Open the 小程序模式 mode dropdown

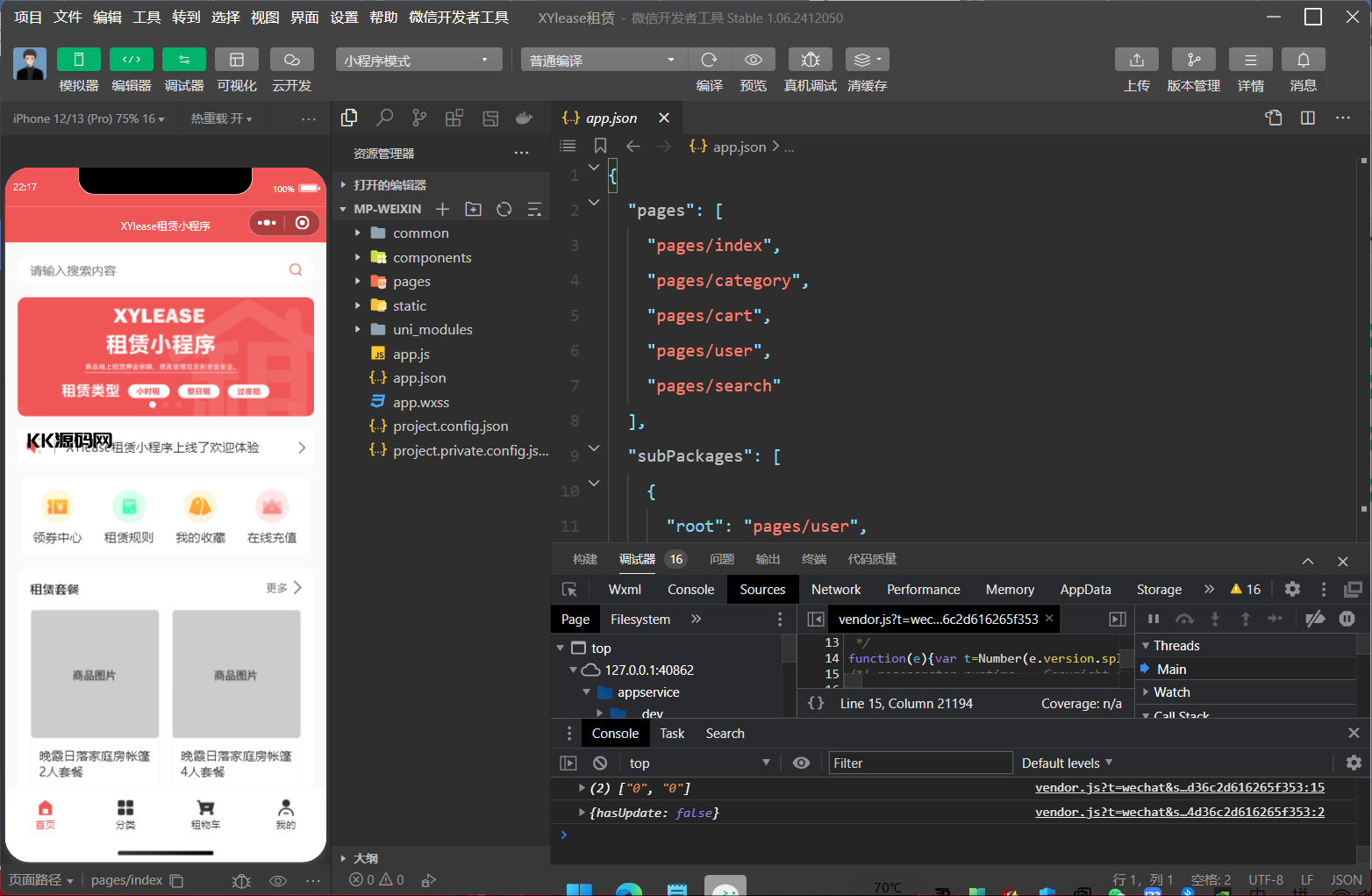tap(418, 60)
